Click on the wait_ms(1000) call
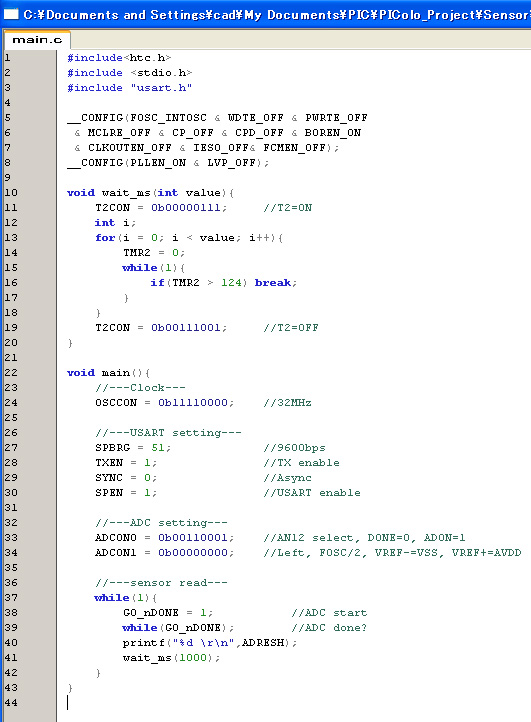531x722 pixels. (x=171, y=658)
